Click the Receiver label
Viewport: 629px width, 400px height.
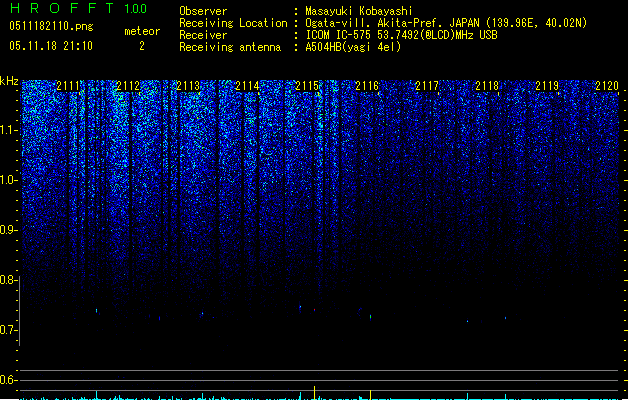203,35
